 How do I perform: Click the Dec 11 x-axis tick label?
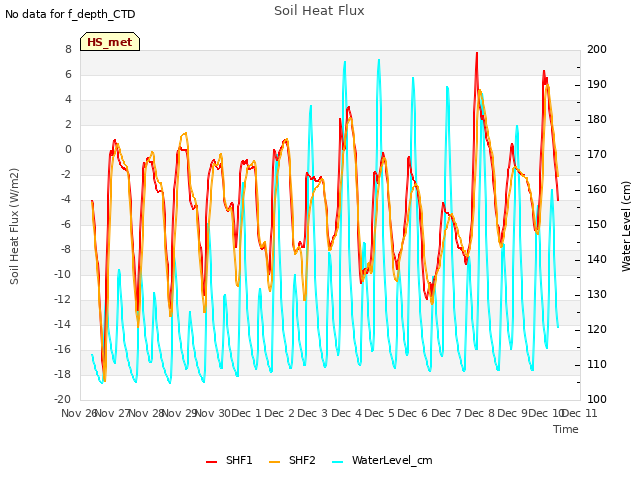point(580,413)
